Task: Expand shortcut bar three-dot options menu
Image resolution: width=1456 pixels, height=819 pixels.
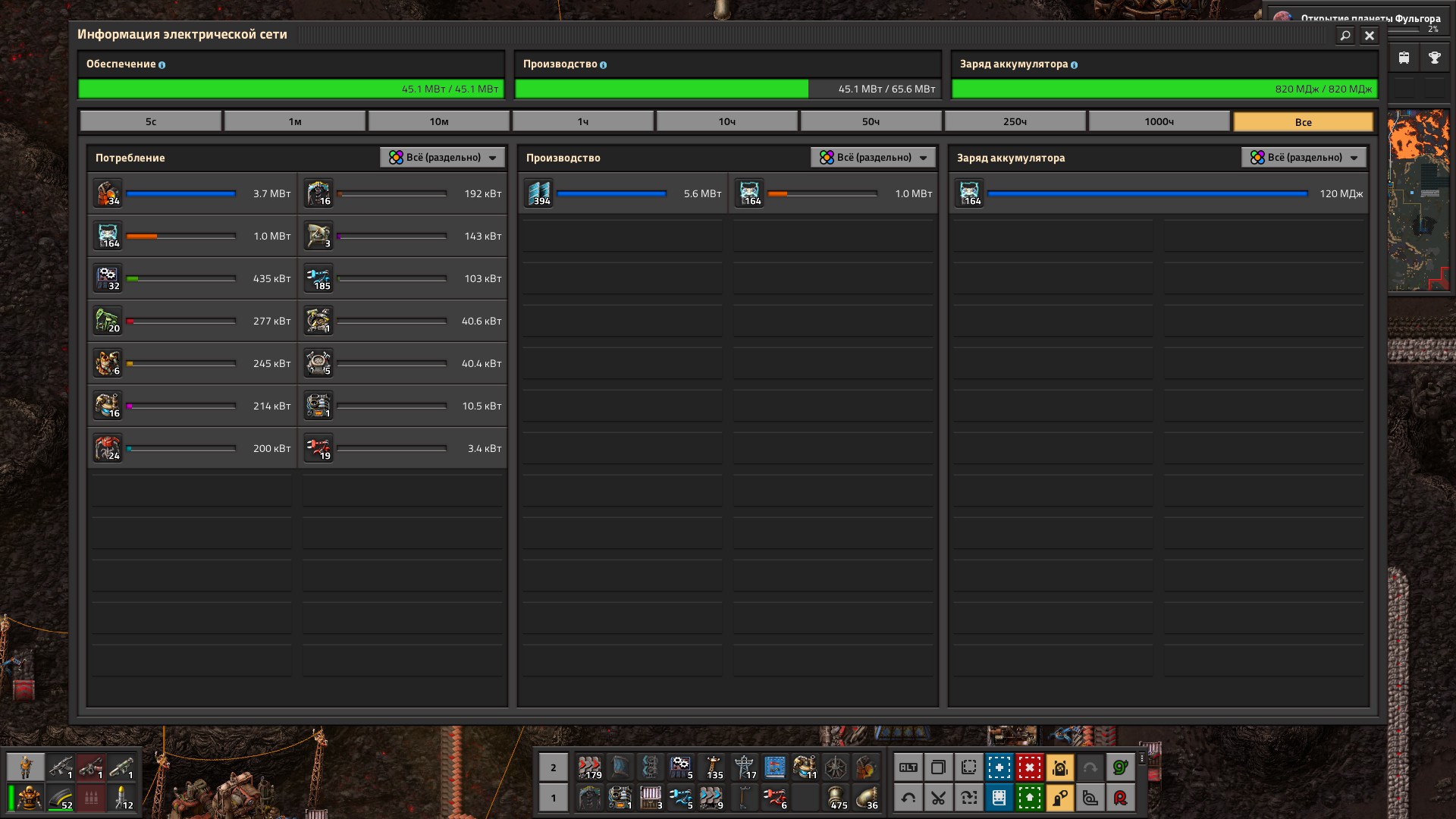Action: pyautogui.click(x=1141, y=758)
